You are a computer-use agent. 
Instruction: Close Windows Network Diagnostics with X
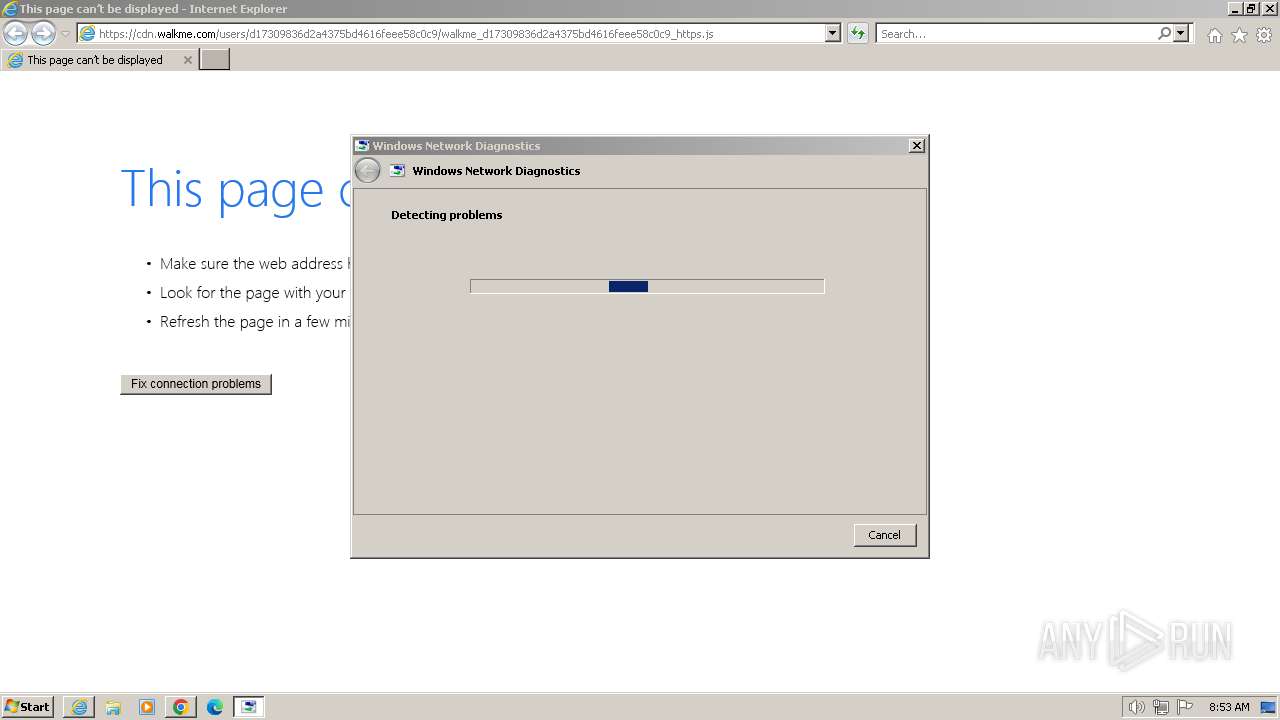(x=916, y=146)
